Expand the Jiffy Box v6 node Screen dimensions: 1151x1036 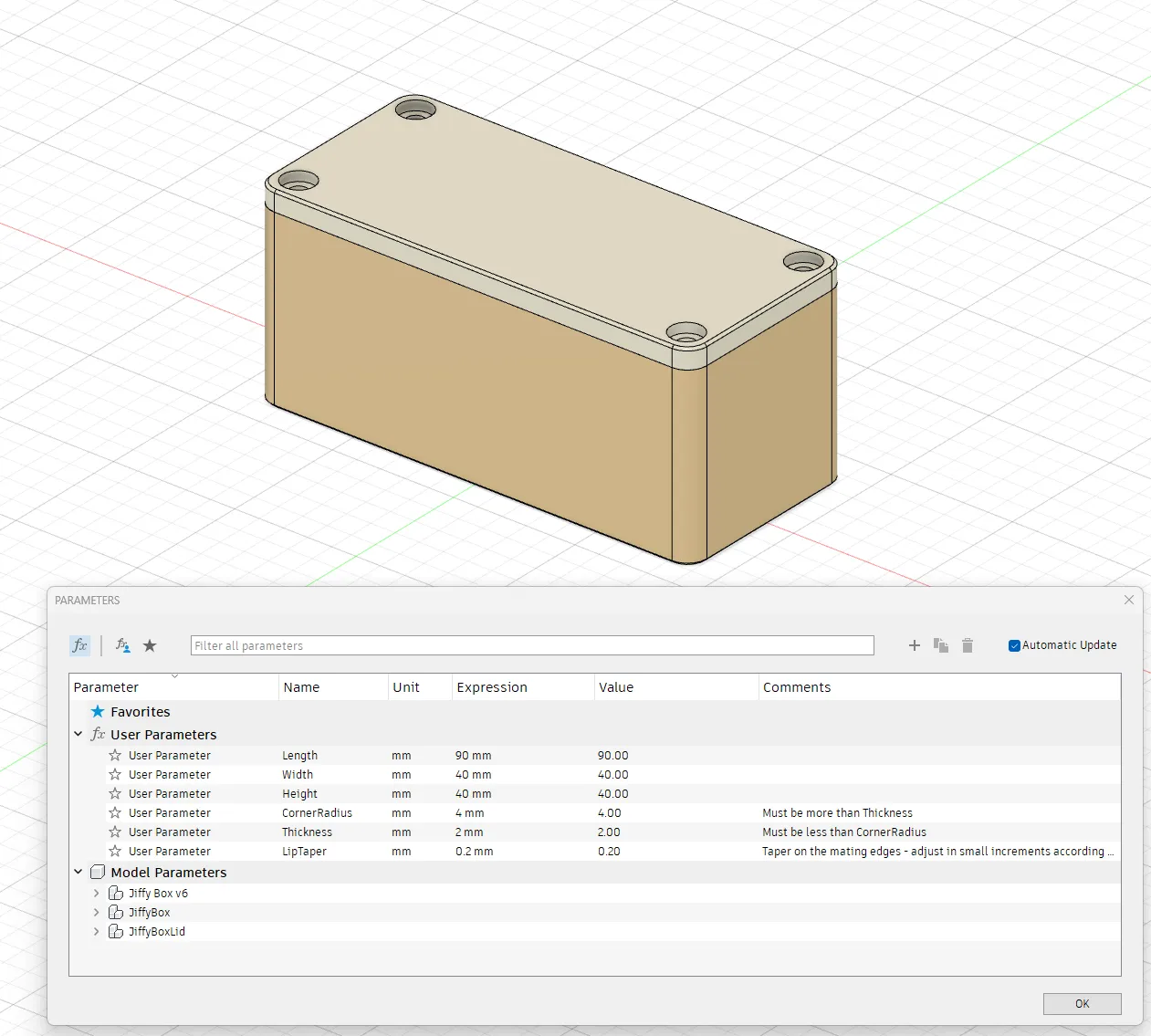point(97,894)
